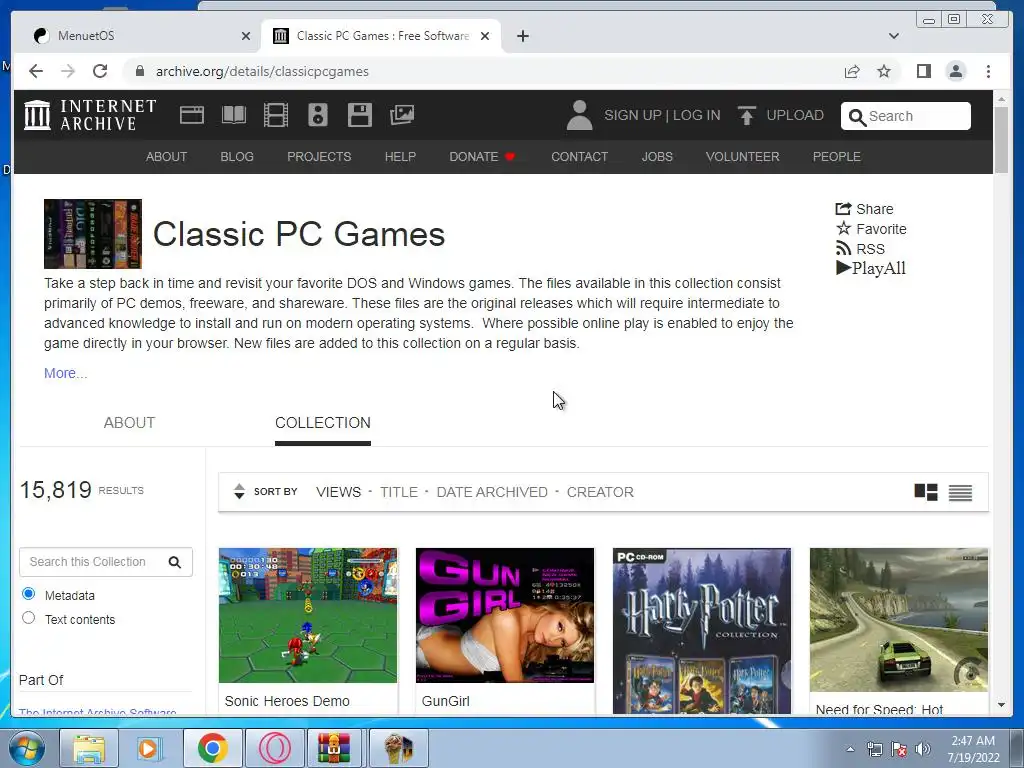Click the magnifier in collection search box
The image size is (1024, 768).
[x=174, y=562]
